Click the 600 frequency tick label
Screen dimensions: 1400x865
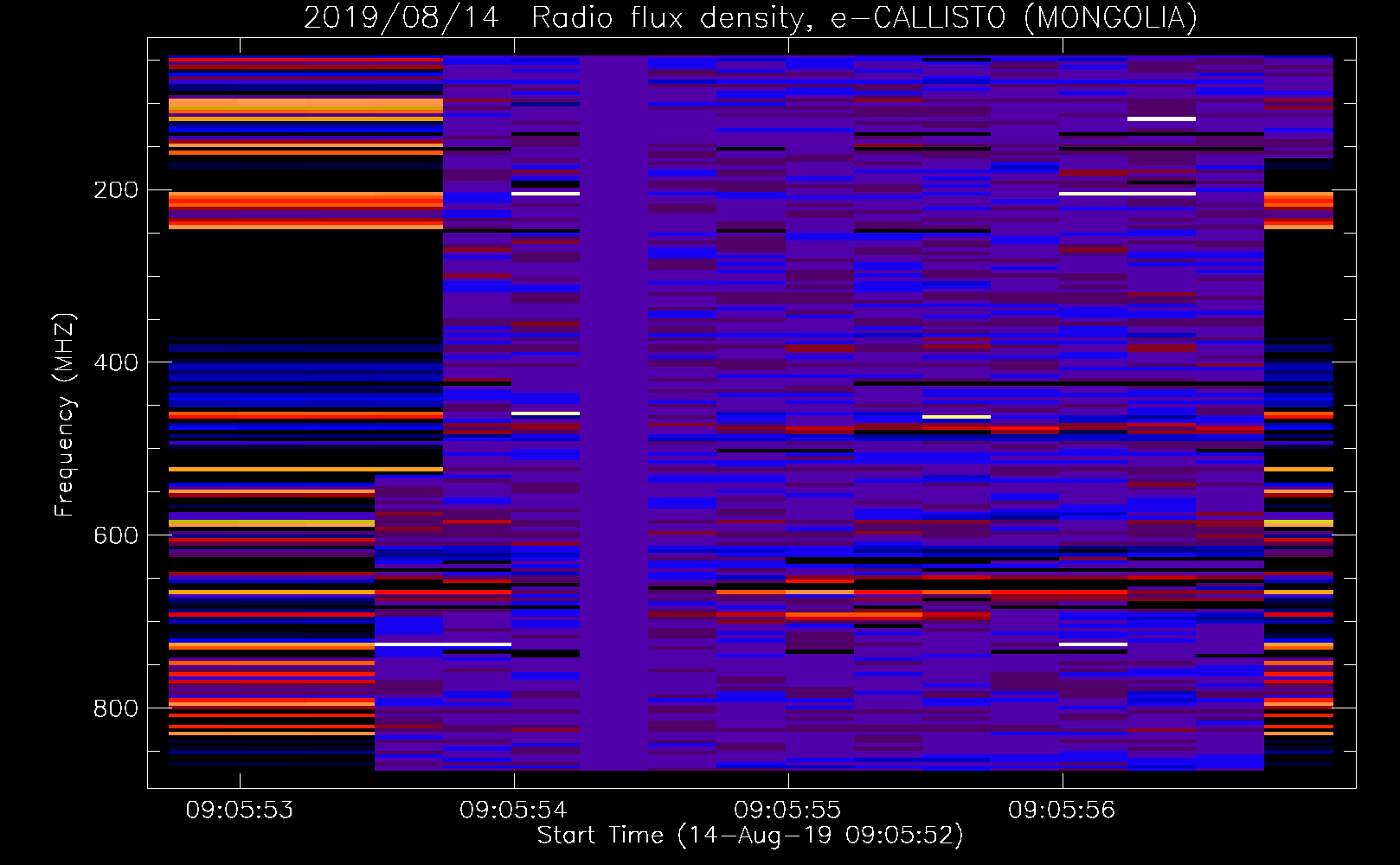[116, 535]
